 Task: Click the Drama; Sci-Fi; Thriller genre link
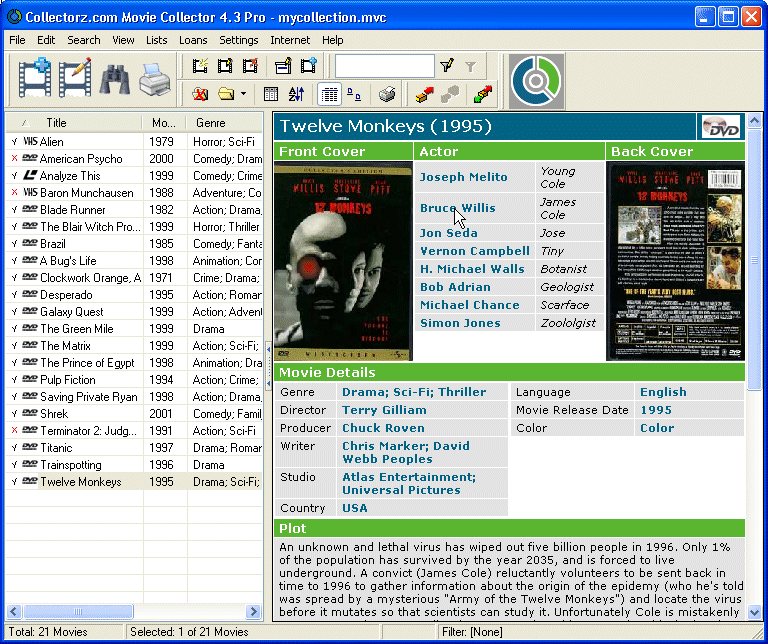coord(414,392)
